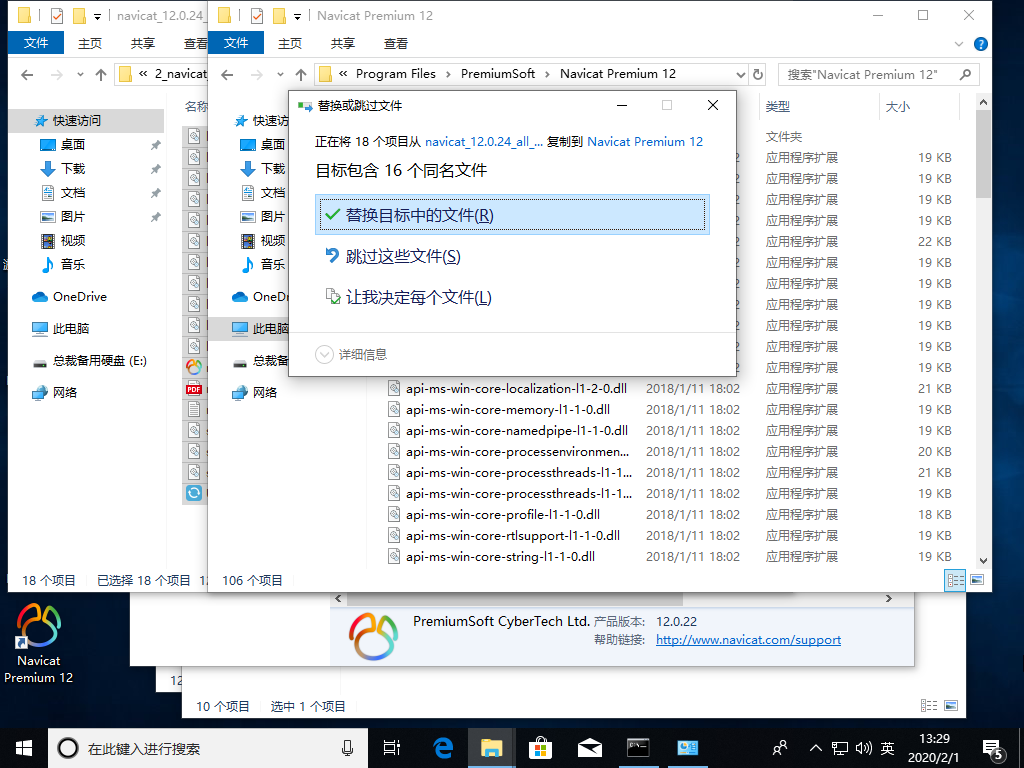Viewport: 1024px width, 768px height.
Task: Go up one folder in Navicat Premium 12 window
Action: coord(300,74)
